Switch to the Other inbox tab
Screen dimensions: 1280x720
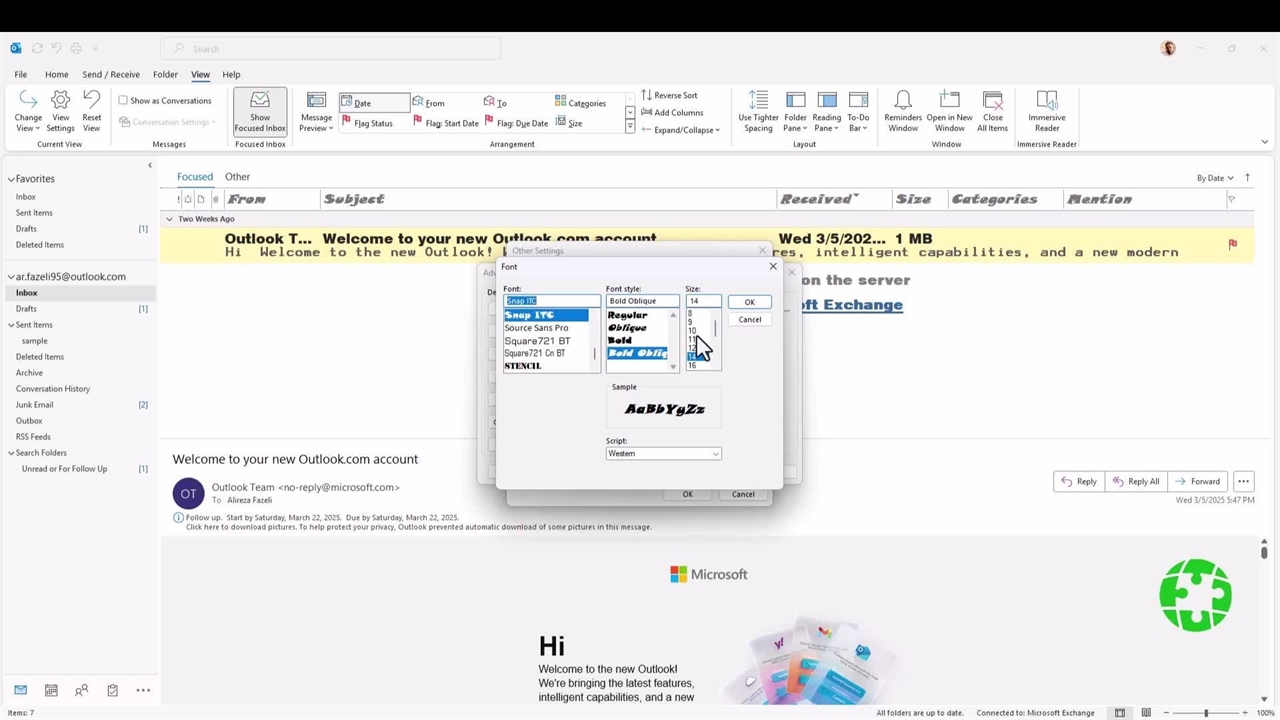tap(237, 177)
